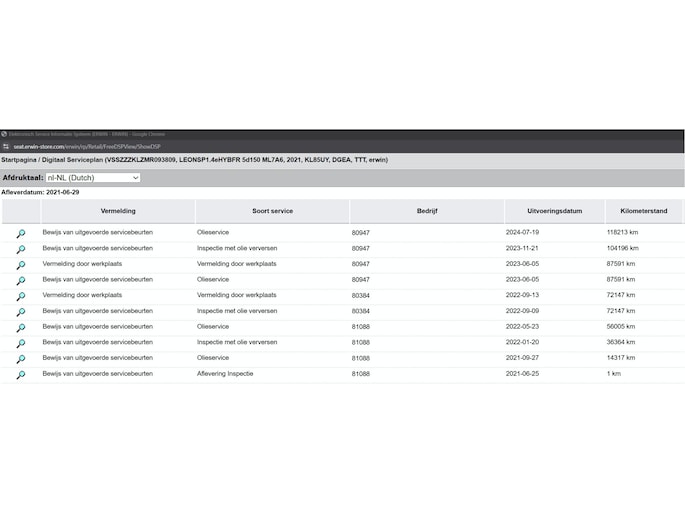View the 2022-01-20 inspection entry details
This screenshot has height=514, width=685.
(20, 343)
